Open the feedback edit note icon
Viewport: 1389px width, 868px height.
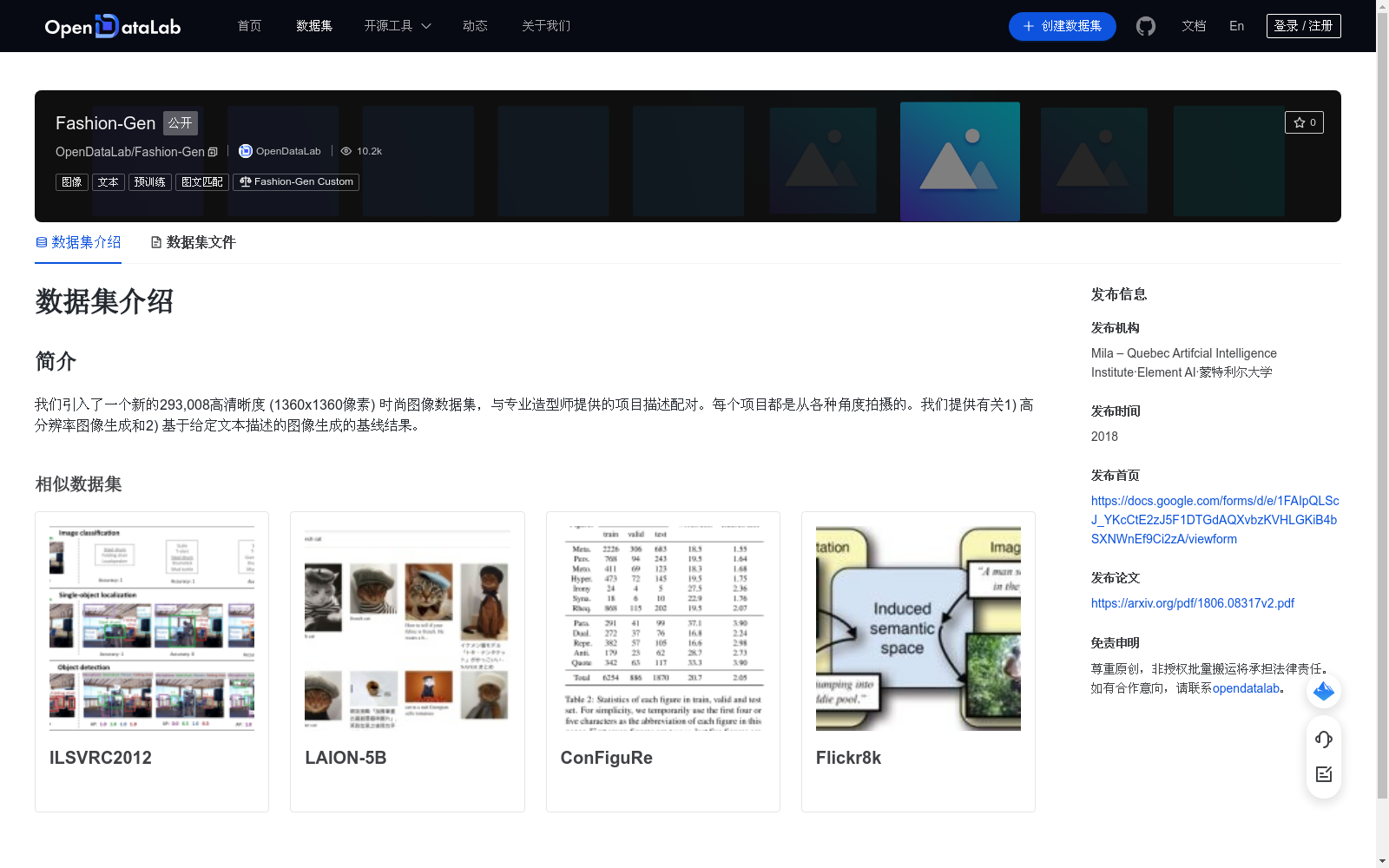coord(1324,774)
